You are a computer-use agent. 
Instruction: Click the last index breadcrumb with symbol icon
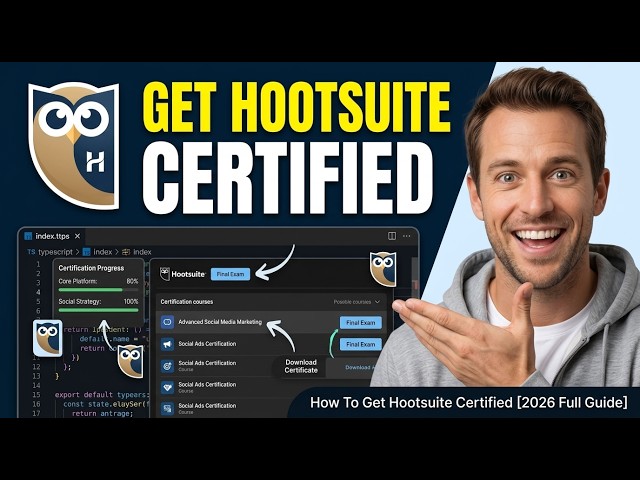click(137, 252)
